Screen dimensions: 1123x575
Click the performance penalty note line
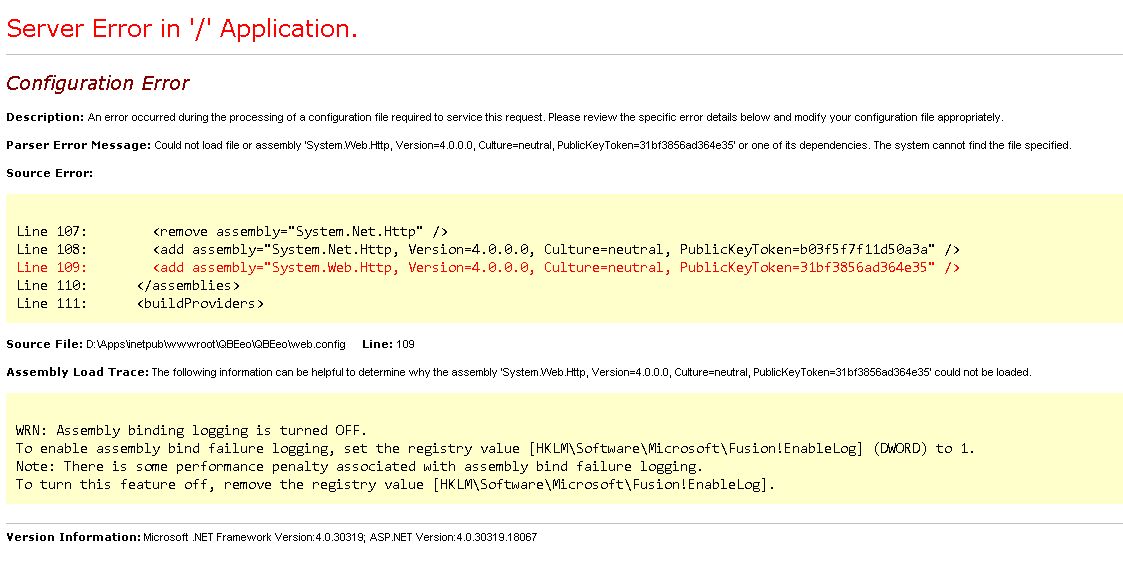point(359,466)
